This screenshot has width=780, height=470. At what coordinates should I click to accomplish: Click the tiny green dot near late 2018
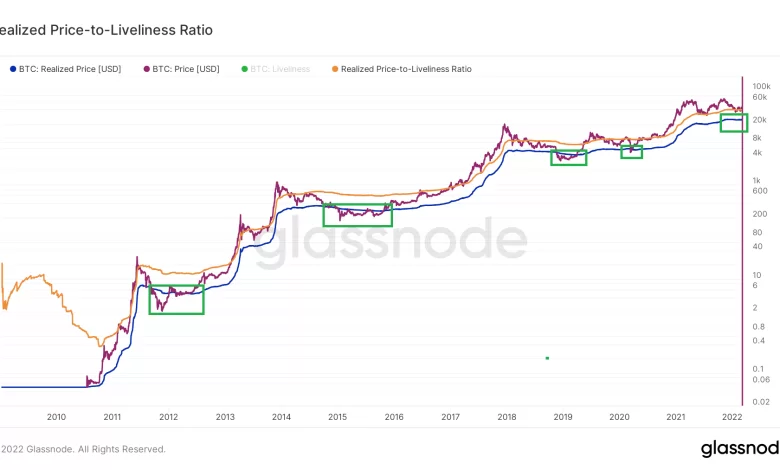click(547, 357)
